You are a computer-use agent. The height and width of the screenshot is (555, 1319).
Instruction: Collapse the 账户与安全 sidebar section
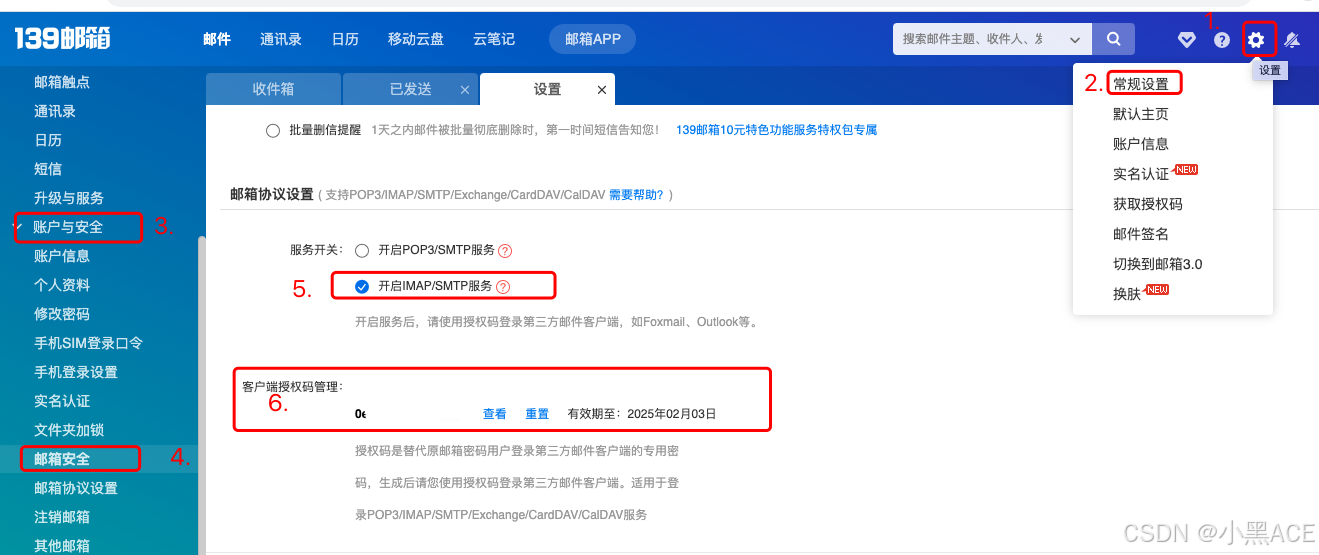[x=15, y=227]
